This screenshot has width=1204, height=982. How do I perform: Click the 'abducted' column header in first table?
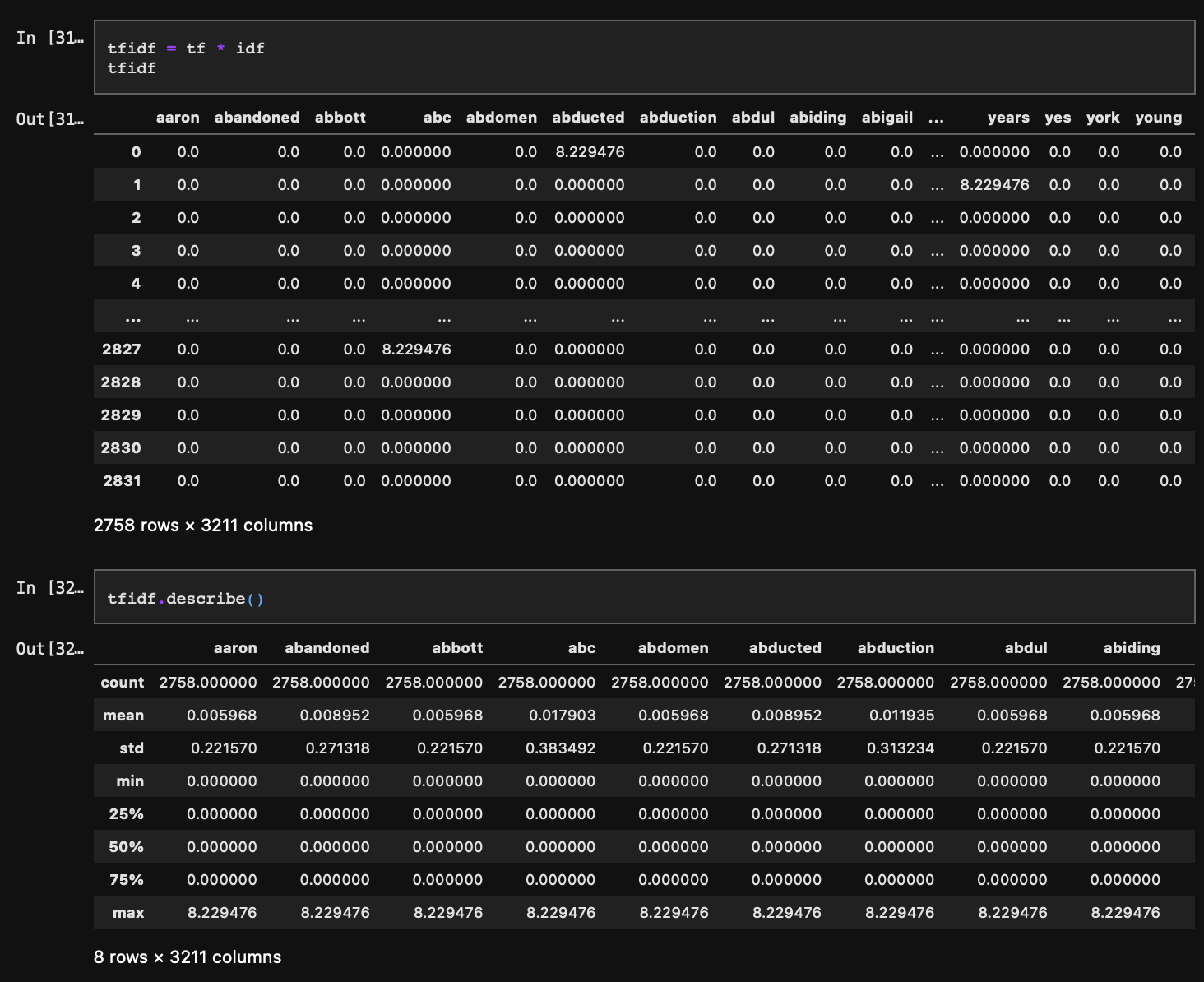tap(588, 118)
